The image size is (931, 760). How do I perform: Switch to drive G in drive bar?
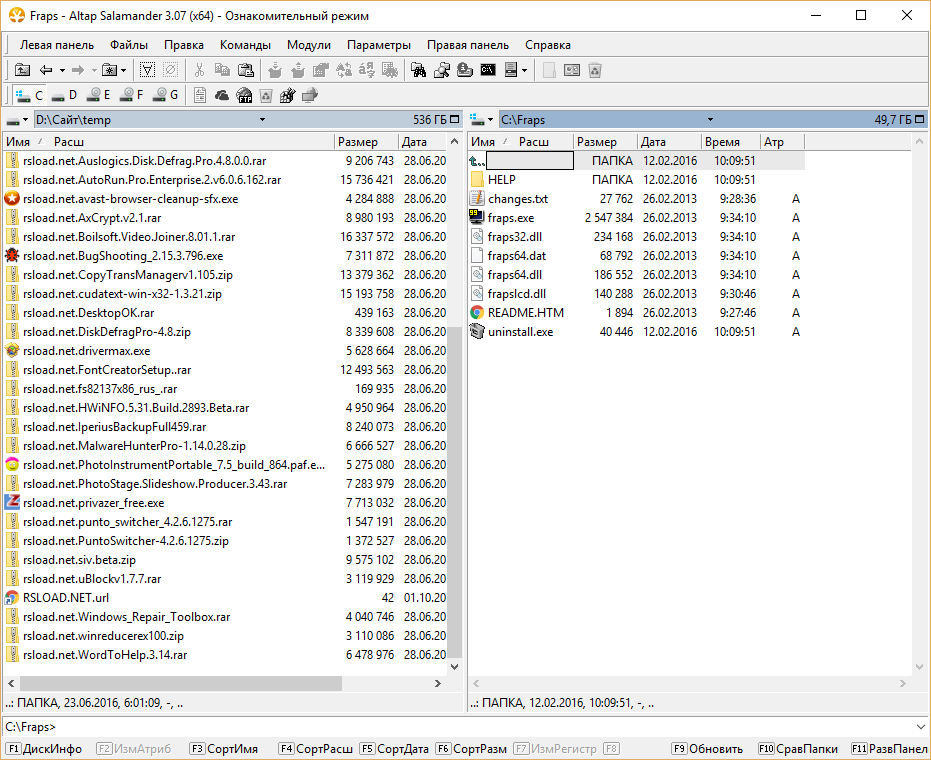(165, 95)
